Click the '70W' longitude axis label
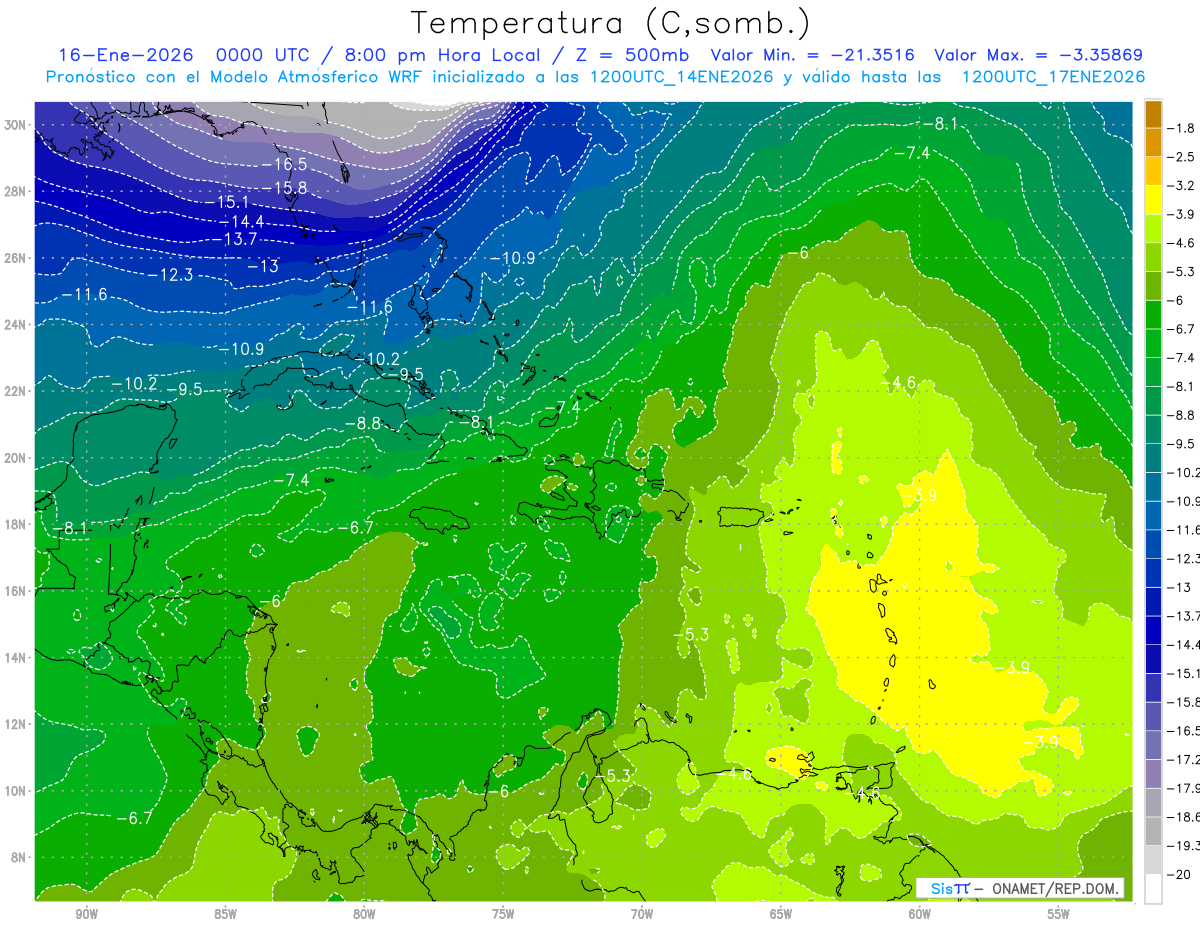 click(642, 913)
